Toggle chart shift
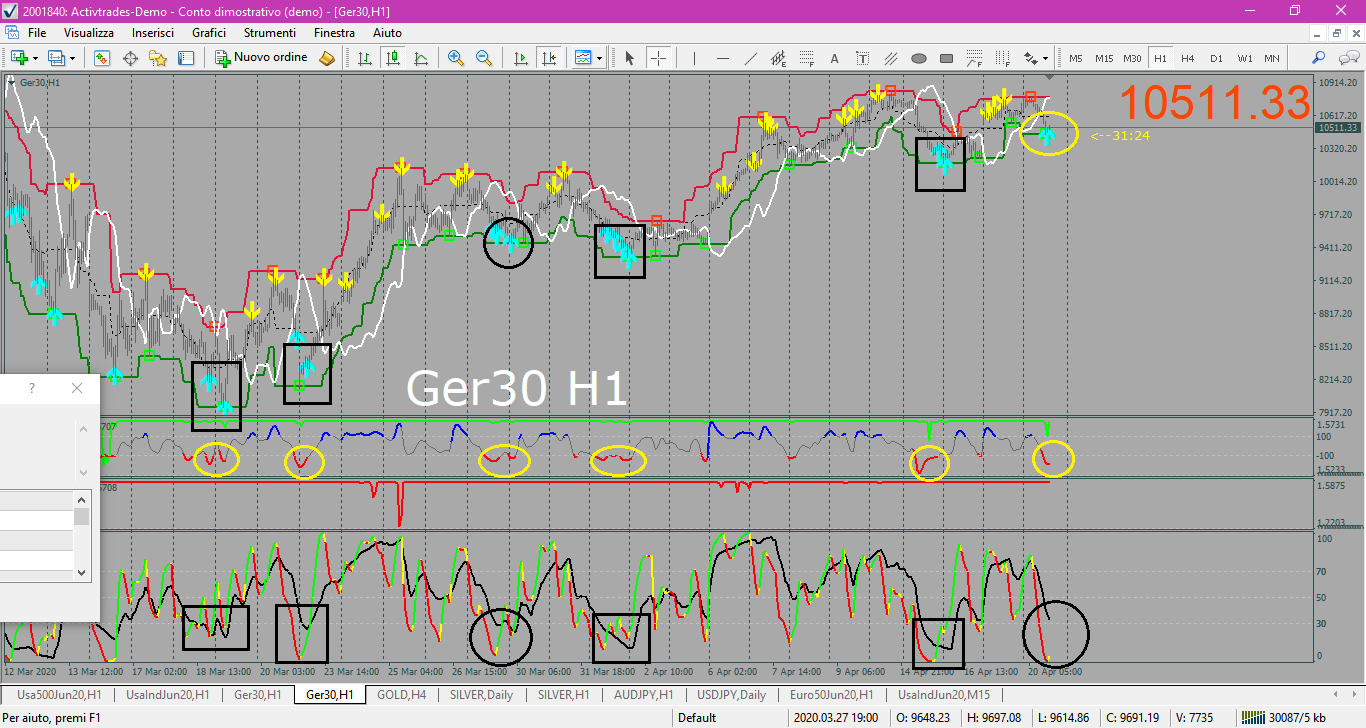 (x=548, y=58)
